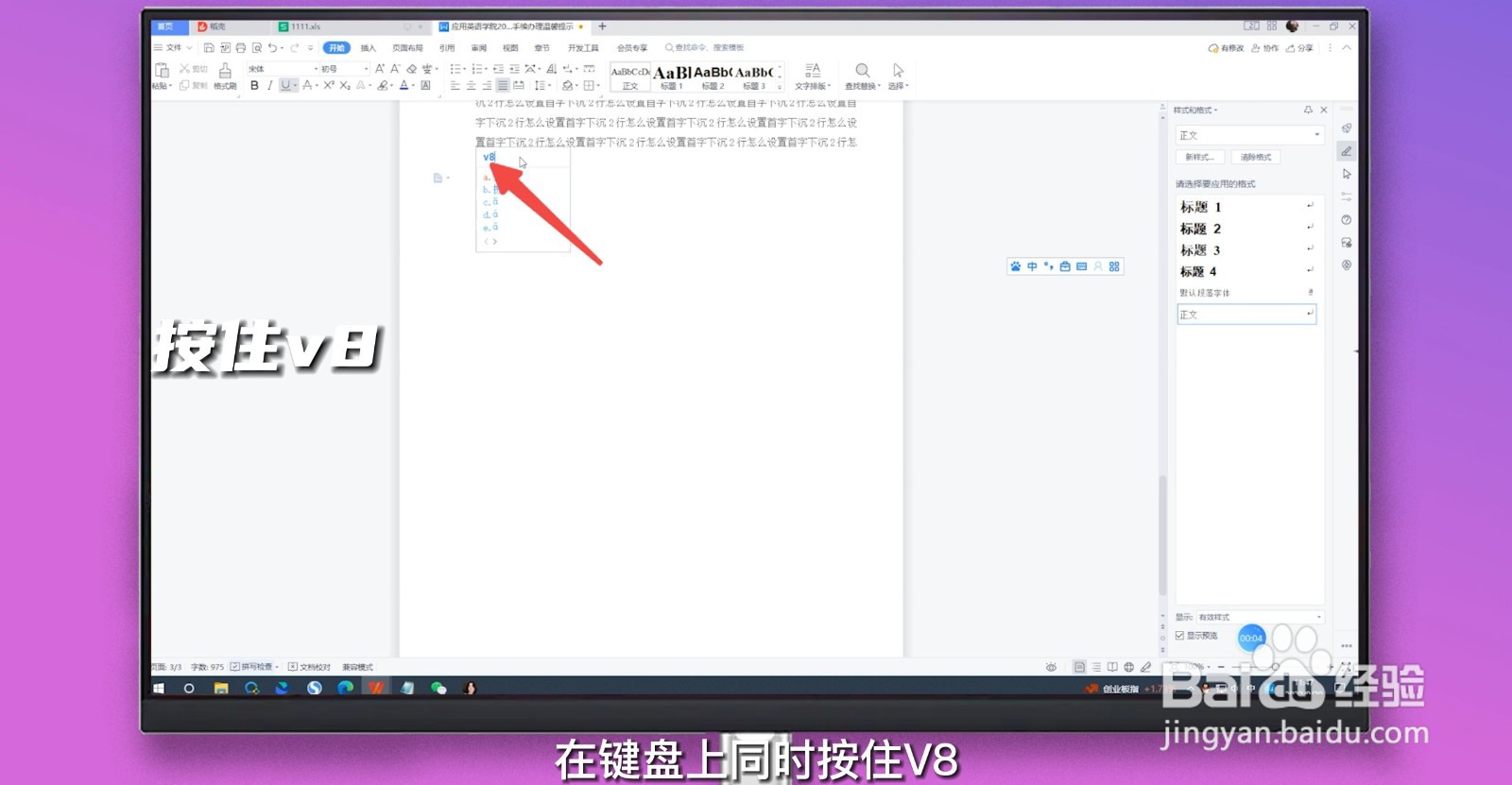Select 标题 3 in styles pane list
The height and width of the screenshot is (785, 1512).
1246,250
